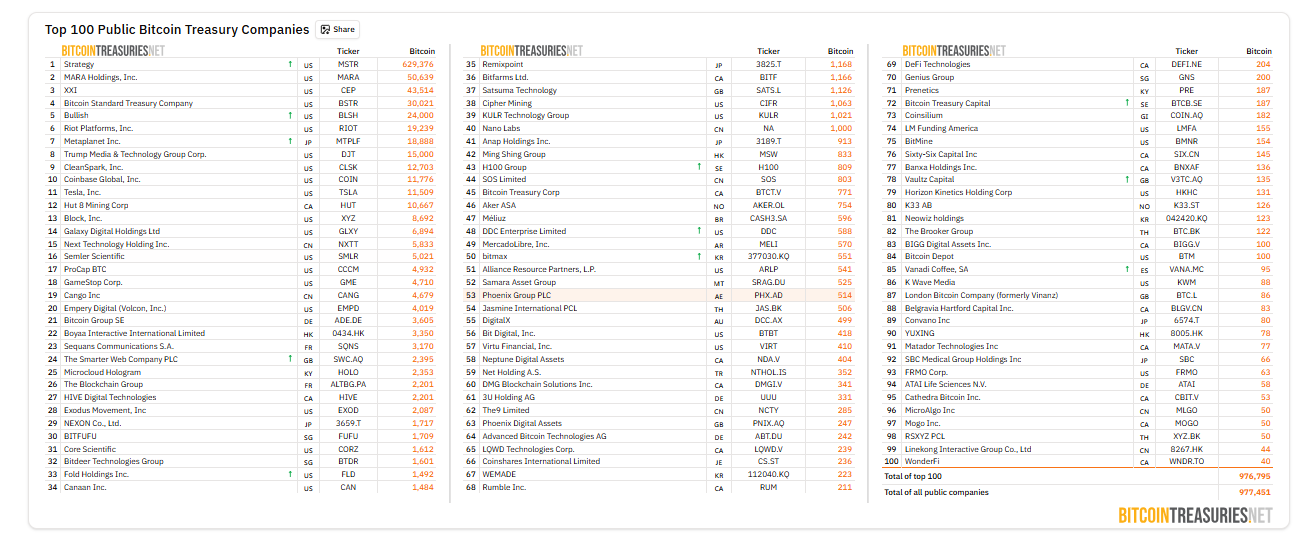Click Trump Media & Technology Group Corp.

135,154
